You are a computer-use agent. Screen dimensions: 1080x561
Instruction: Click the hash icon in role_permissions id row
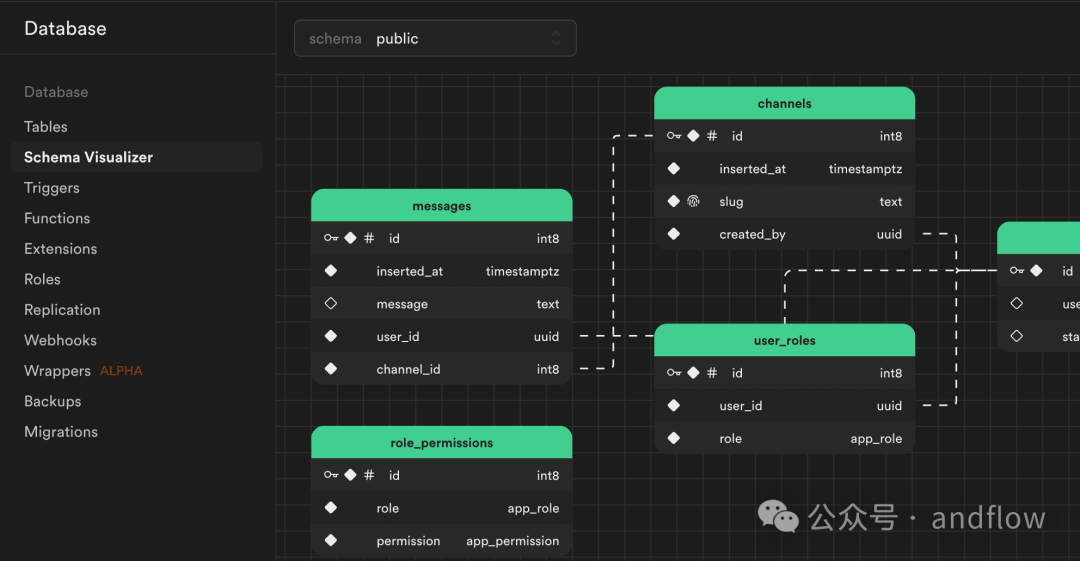click(369, 476)
